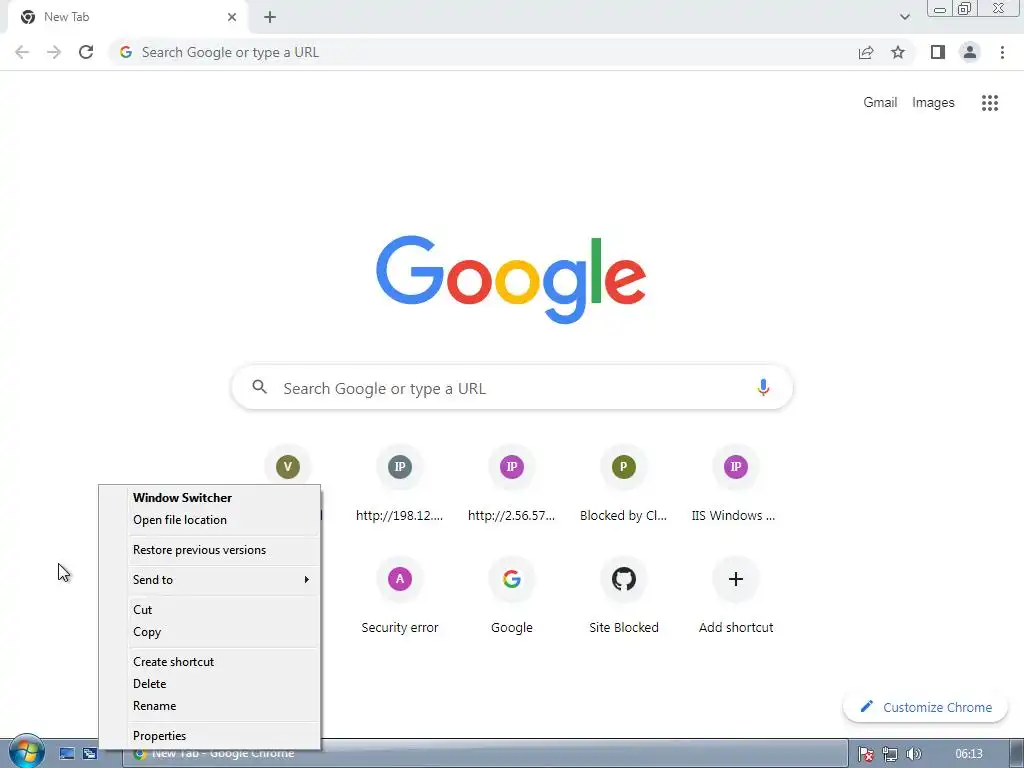Start voice search with the microphone
Viewport: 1024px width, 768px height.
click(x=763, y=388)
